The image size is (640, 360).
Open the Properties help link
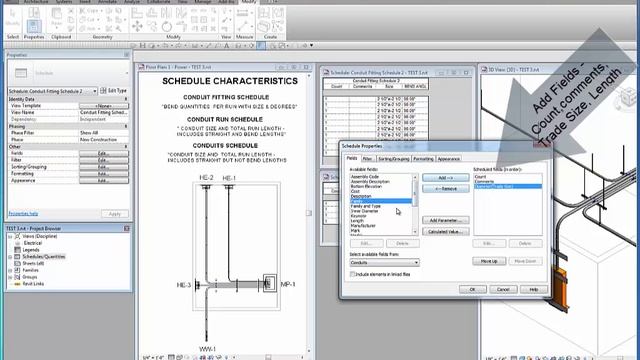(x=23, y=213)
